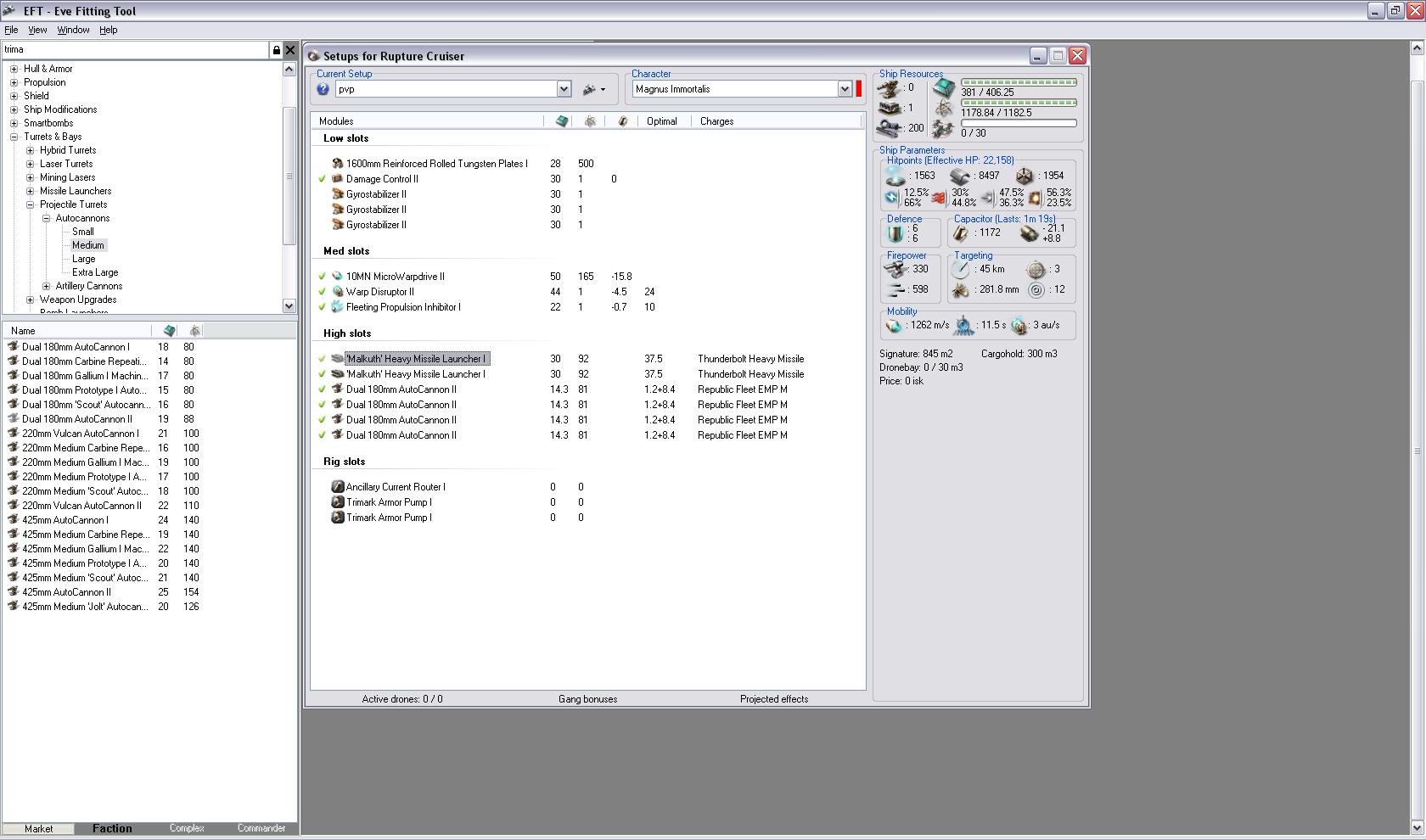
Task: Click the search field containing 'trima'
Action: [x=136, y=50]
